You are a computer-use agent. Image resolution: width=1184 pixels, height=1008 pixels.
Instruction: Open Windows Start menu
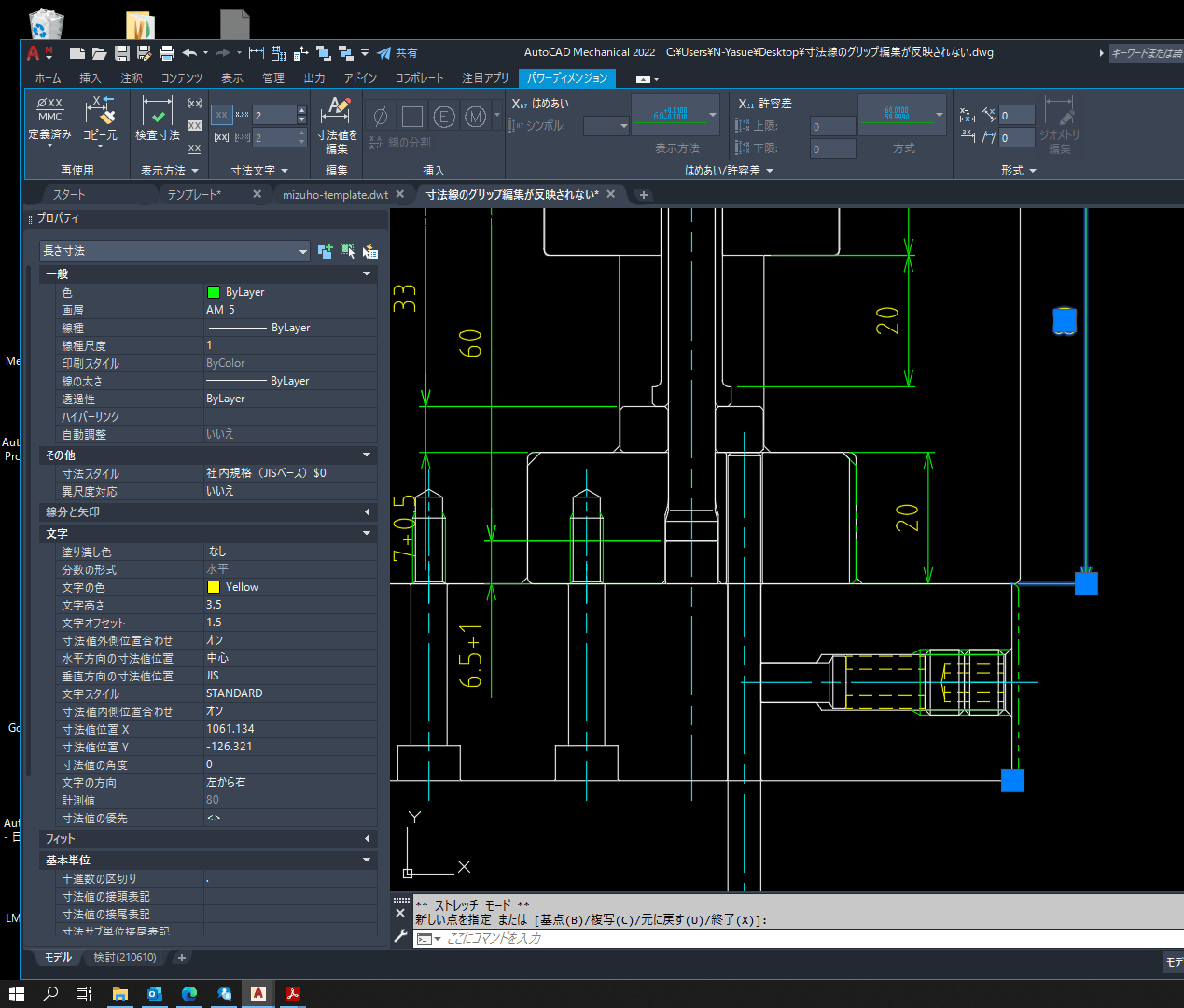[x=16, y=994]
